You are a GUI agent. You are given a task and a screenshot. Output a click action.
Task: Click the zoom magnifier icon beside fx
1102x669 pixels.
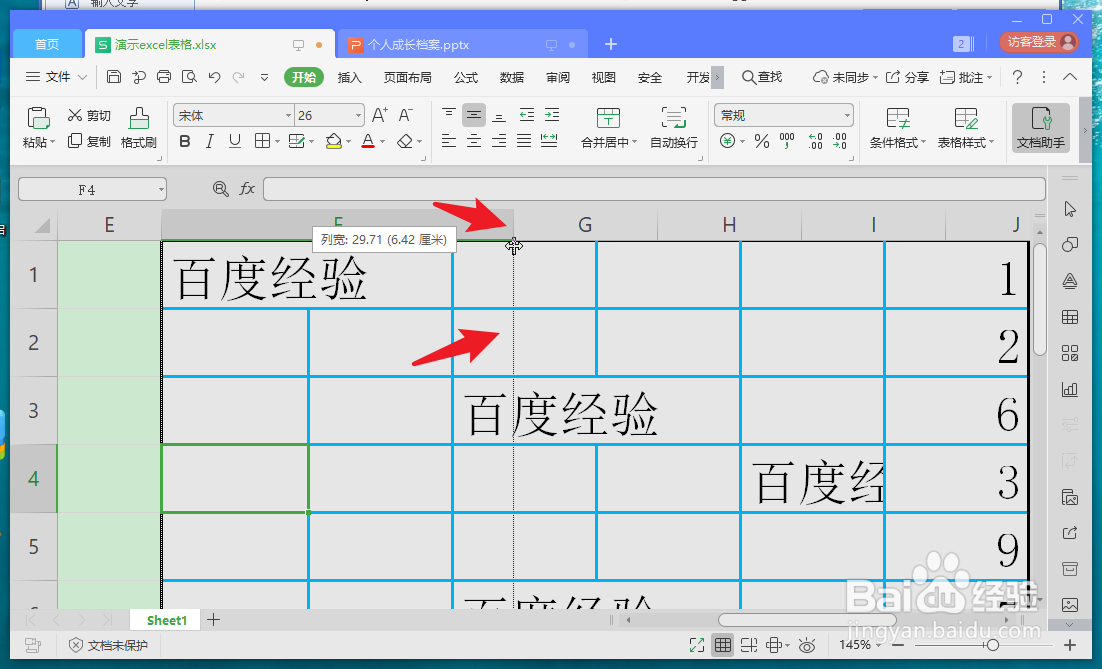pos(221,188)
